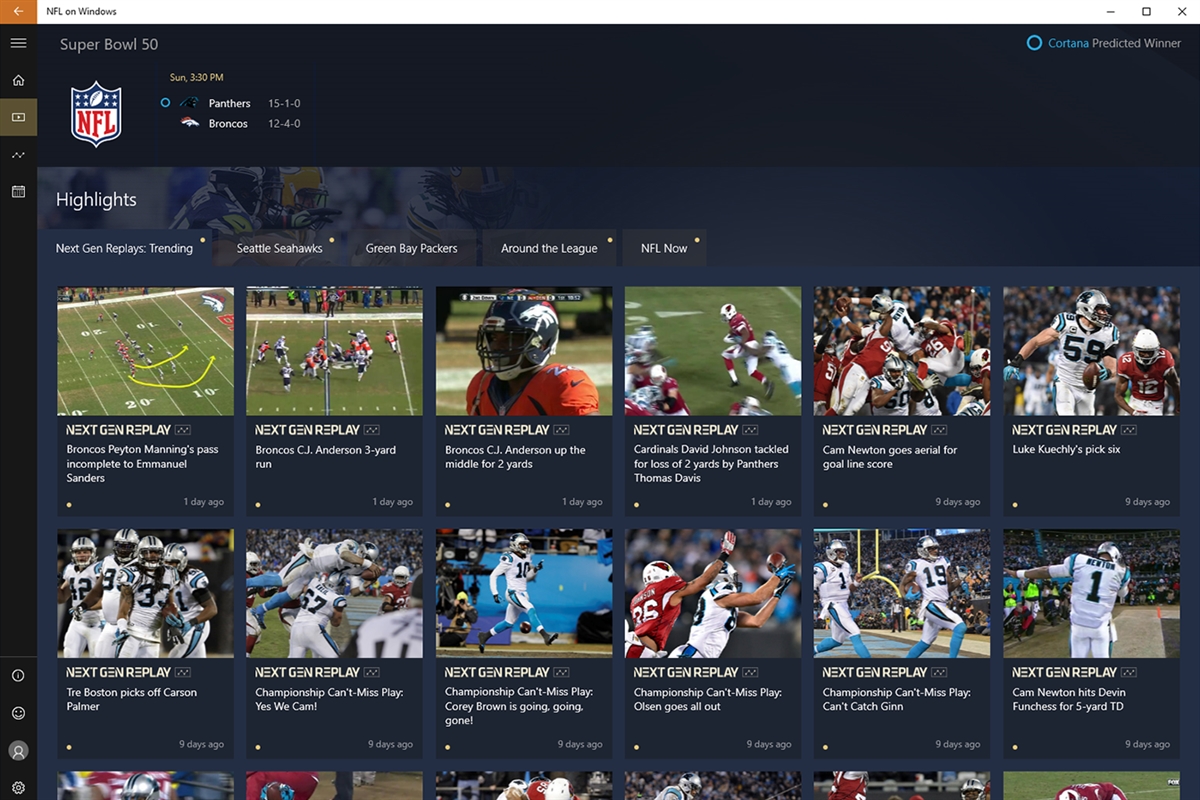Go to the Home sidebar icon

18,80
